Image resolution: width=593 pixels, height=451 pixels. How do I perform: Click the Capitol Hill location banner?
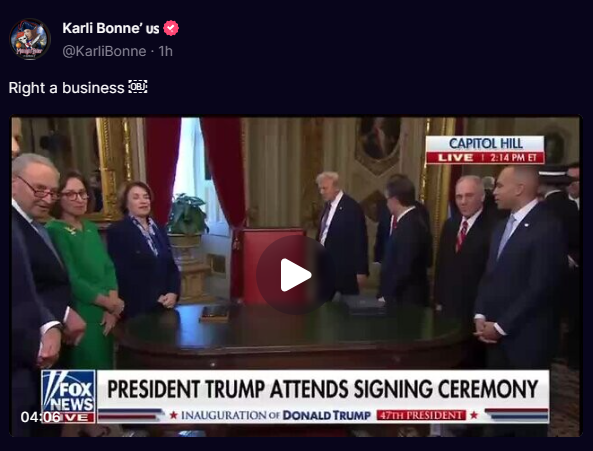485,144
